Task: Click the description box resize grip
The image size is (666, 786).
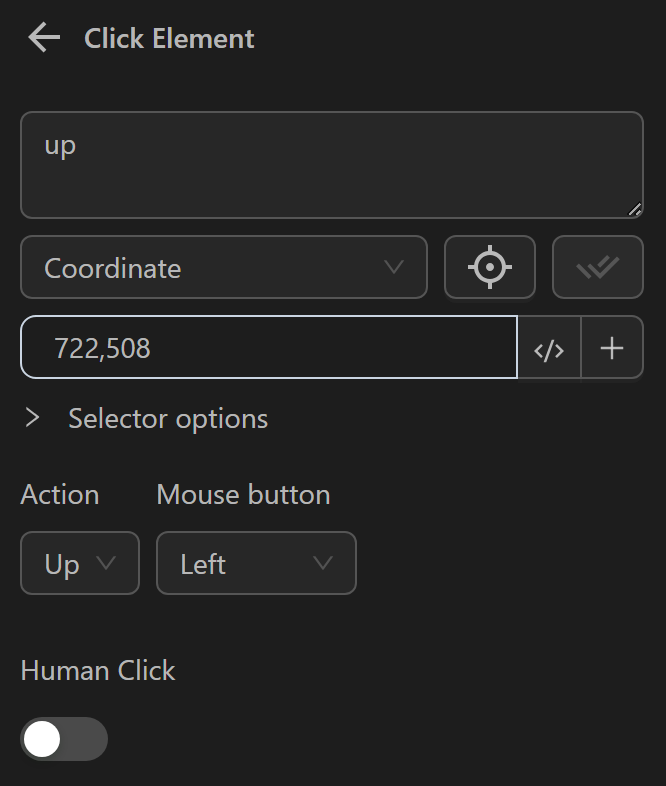Action: pos(635,210)
